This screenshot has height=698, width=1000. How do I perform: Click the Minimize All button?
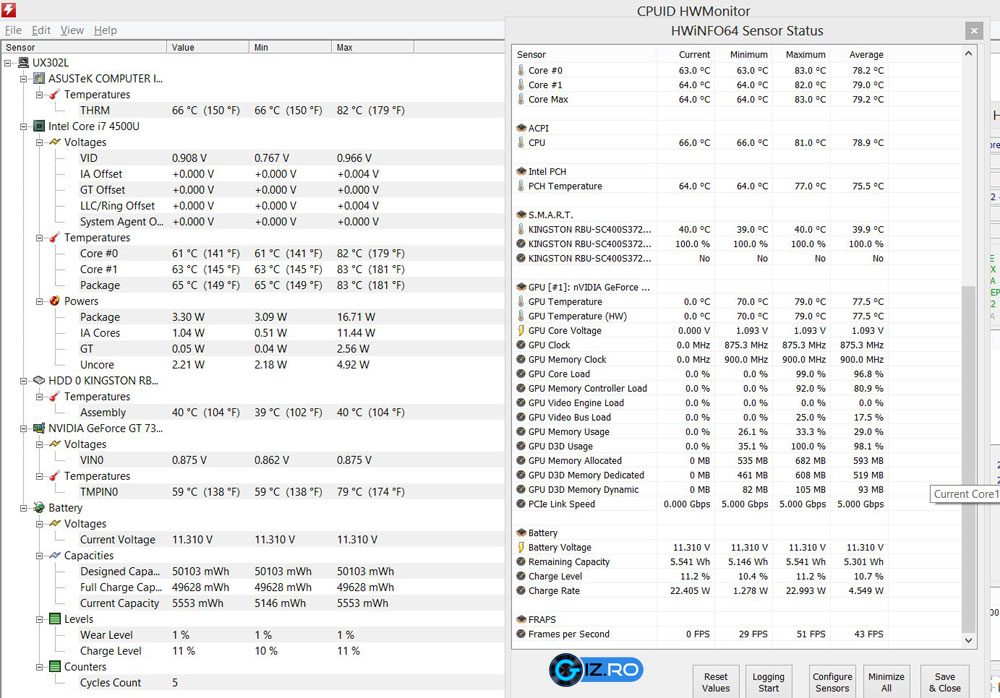[x=886, y=682]
